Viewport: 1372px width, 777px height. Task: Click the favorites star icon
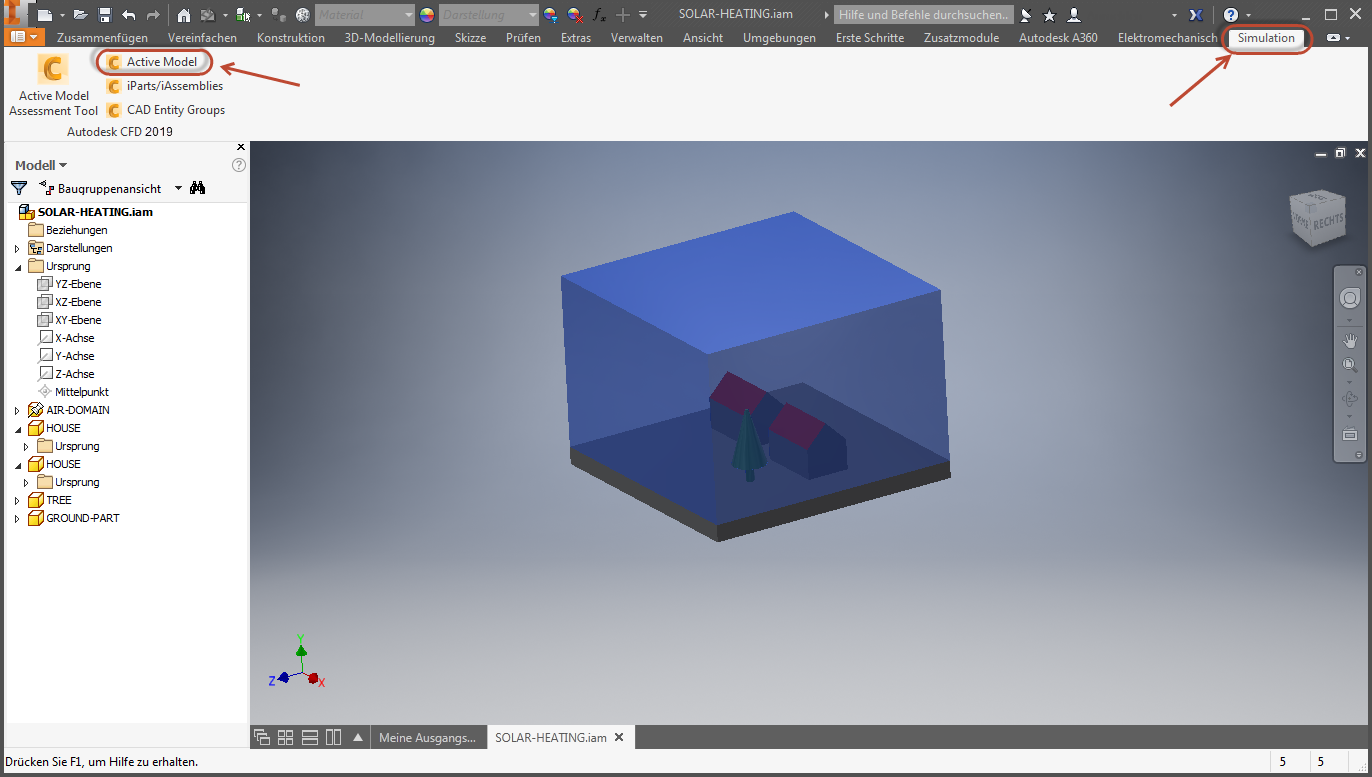pos(1049,15)
